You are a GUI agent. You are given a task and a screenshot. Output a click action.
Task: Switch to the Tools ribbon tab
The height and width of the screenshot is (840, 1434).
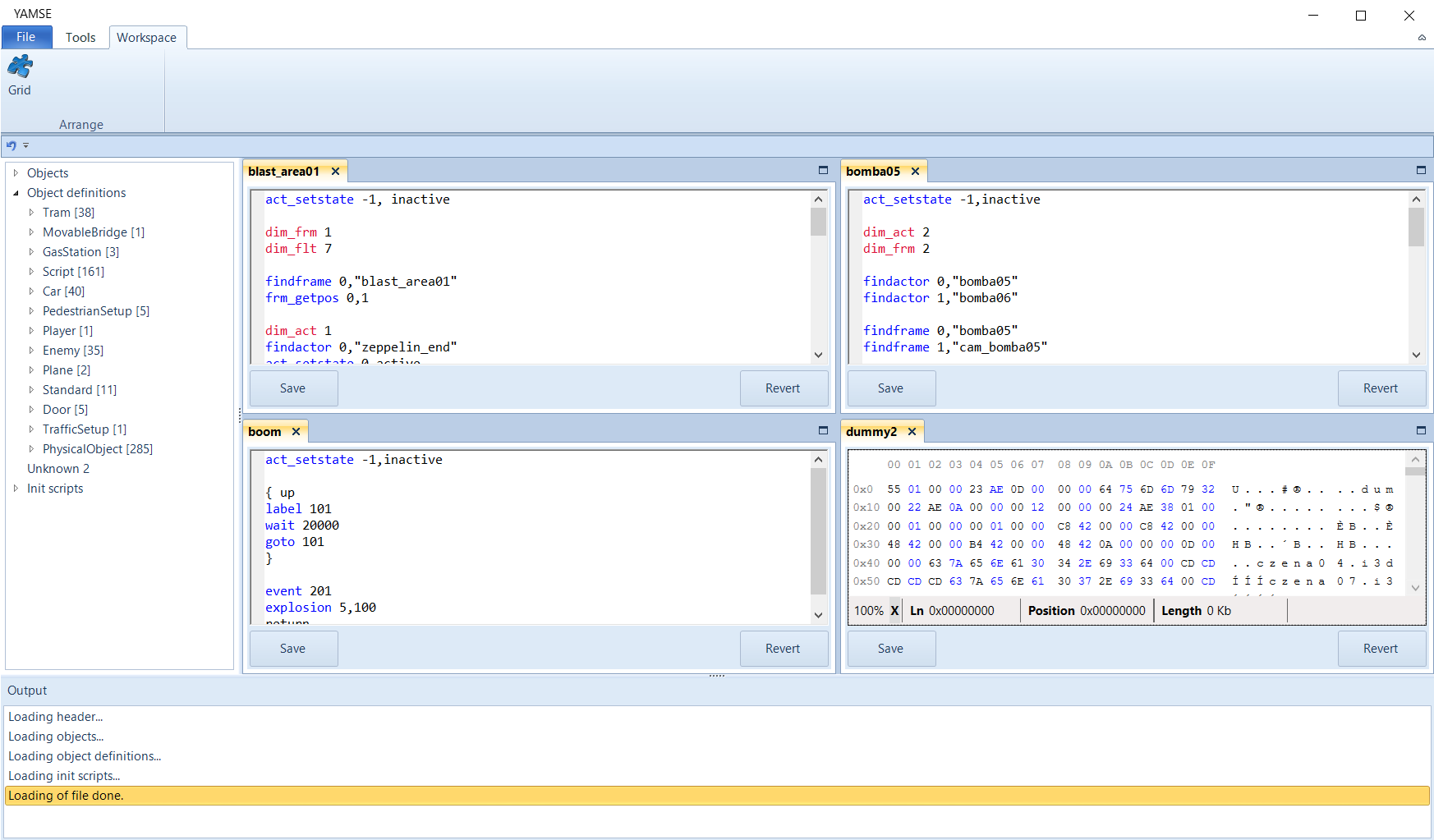coord(80,37)
